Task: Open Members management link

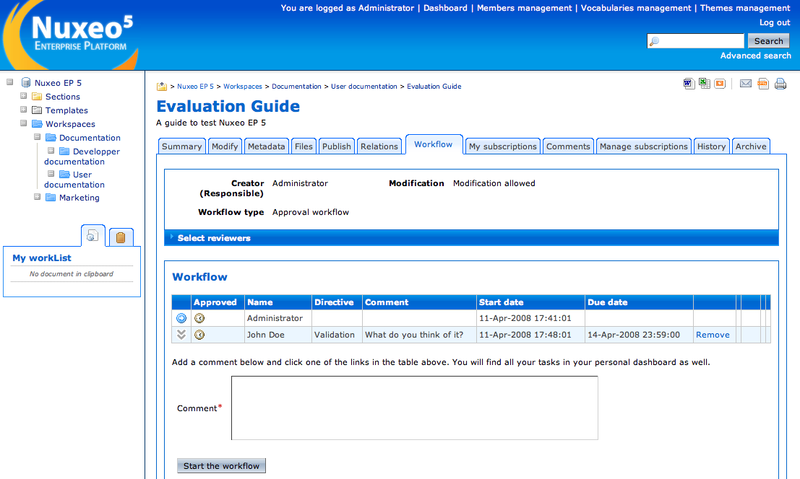Action: [524, 8]
